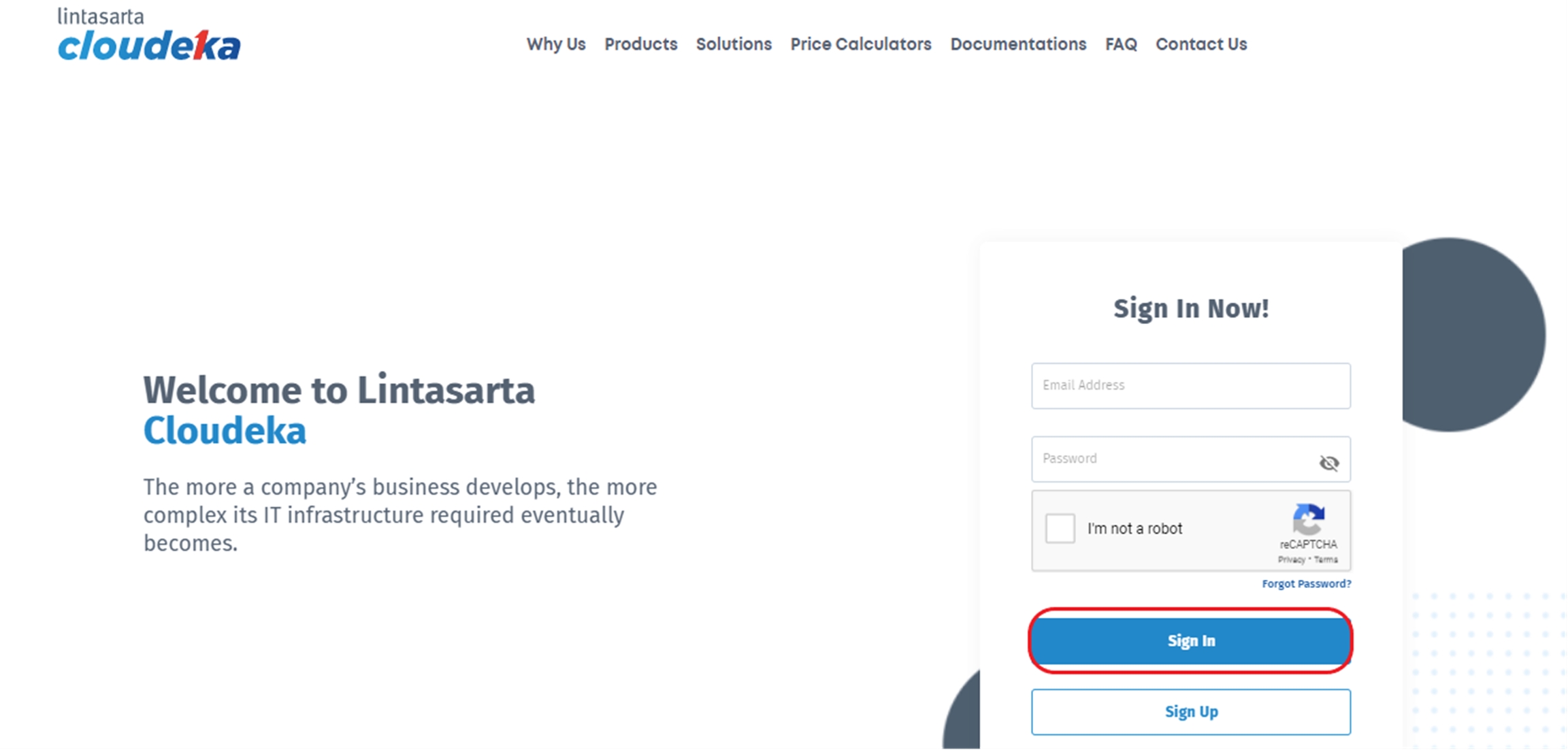Open Contact Us page
This screenshot has width=1568, height=750.
[1201, 44]
